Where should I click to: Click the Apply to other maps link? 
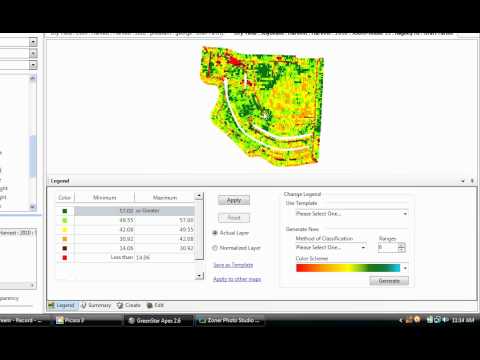[x=237, y=279]
